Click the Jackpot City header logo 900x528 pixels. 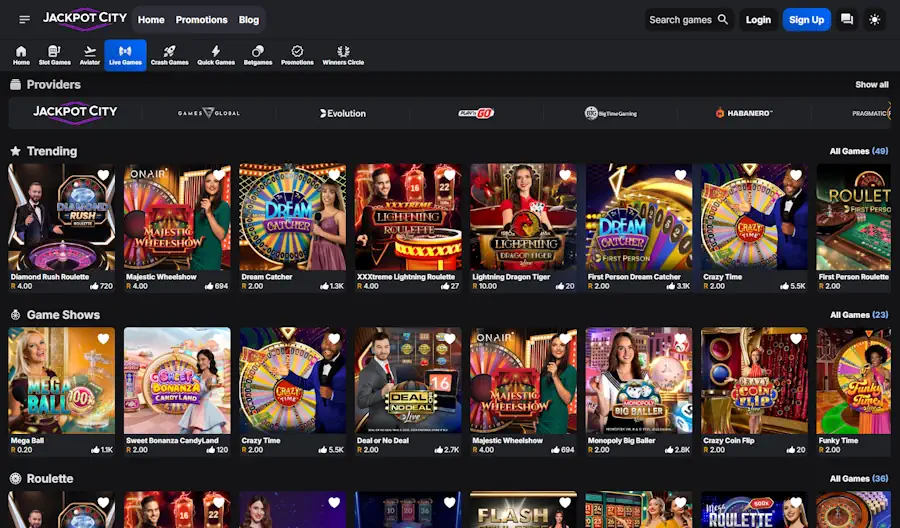pyautogui.click(x=85, y=19)
